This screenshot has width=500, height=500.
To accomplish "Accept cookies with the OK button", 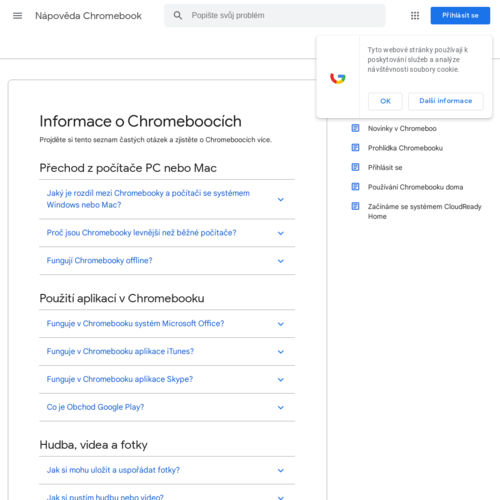I will tap(385, 101).
